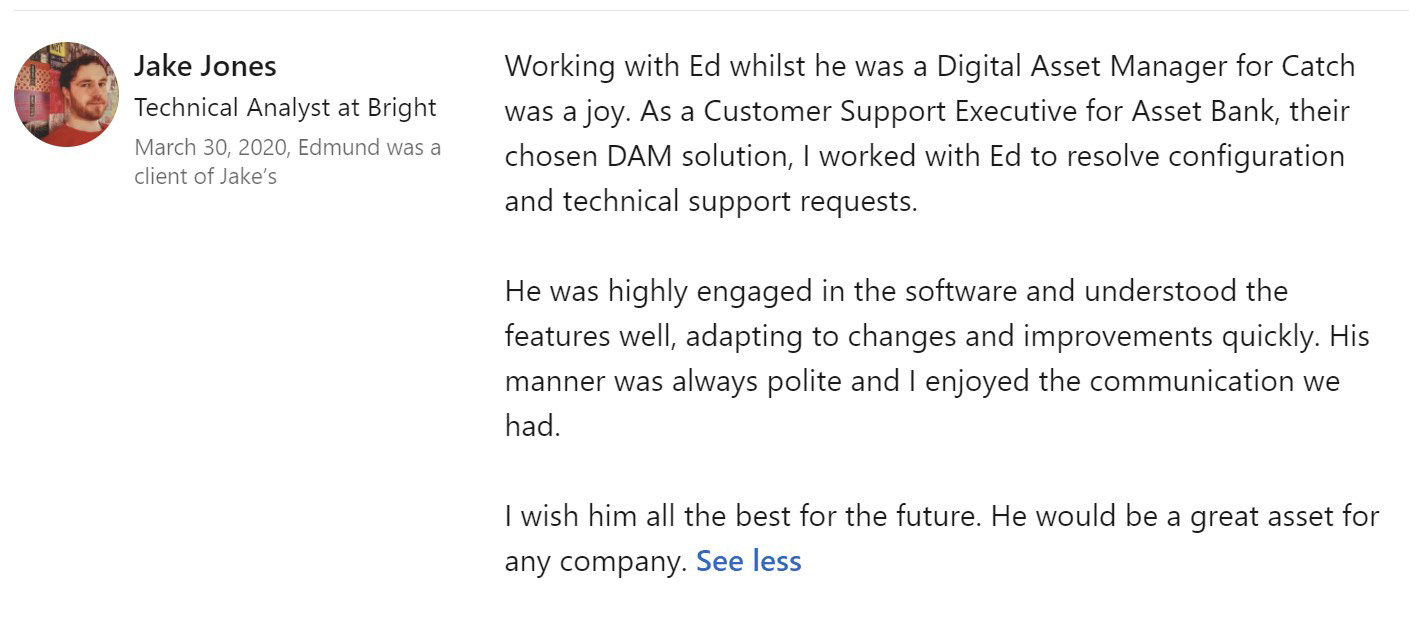Collapse the recommendation with See less
This screenshot has height=619, width=1426.
pyautogui.click(x=749, y=561)
